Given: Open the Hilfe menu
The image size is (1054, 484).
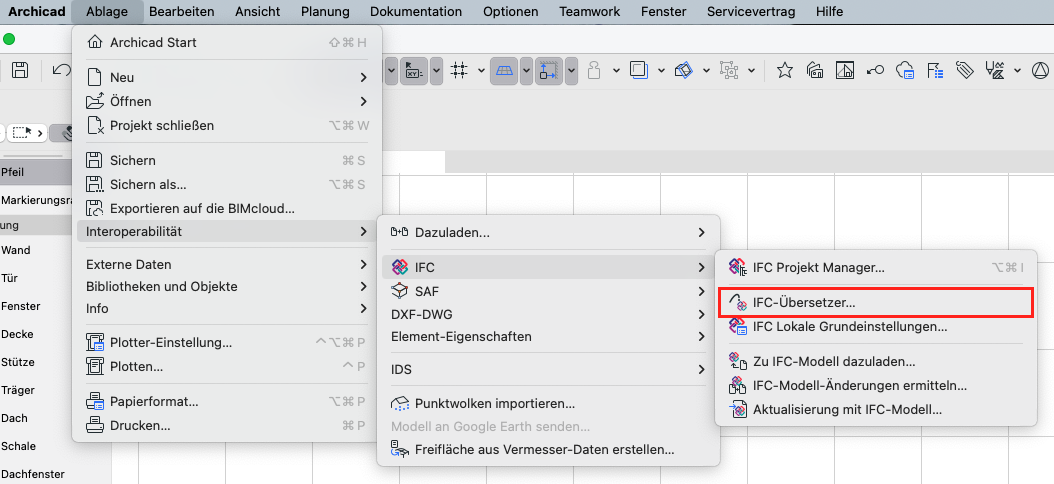Looking at the screenshot, I should pyautogui.click(x=829, y=11).
